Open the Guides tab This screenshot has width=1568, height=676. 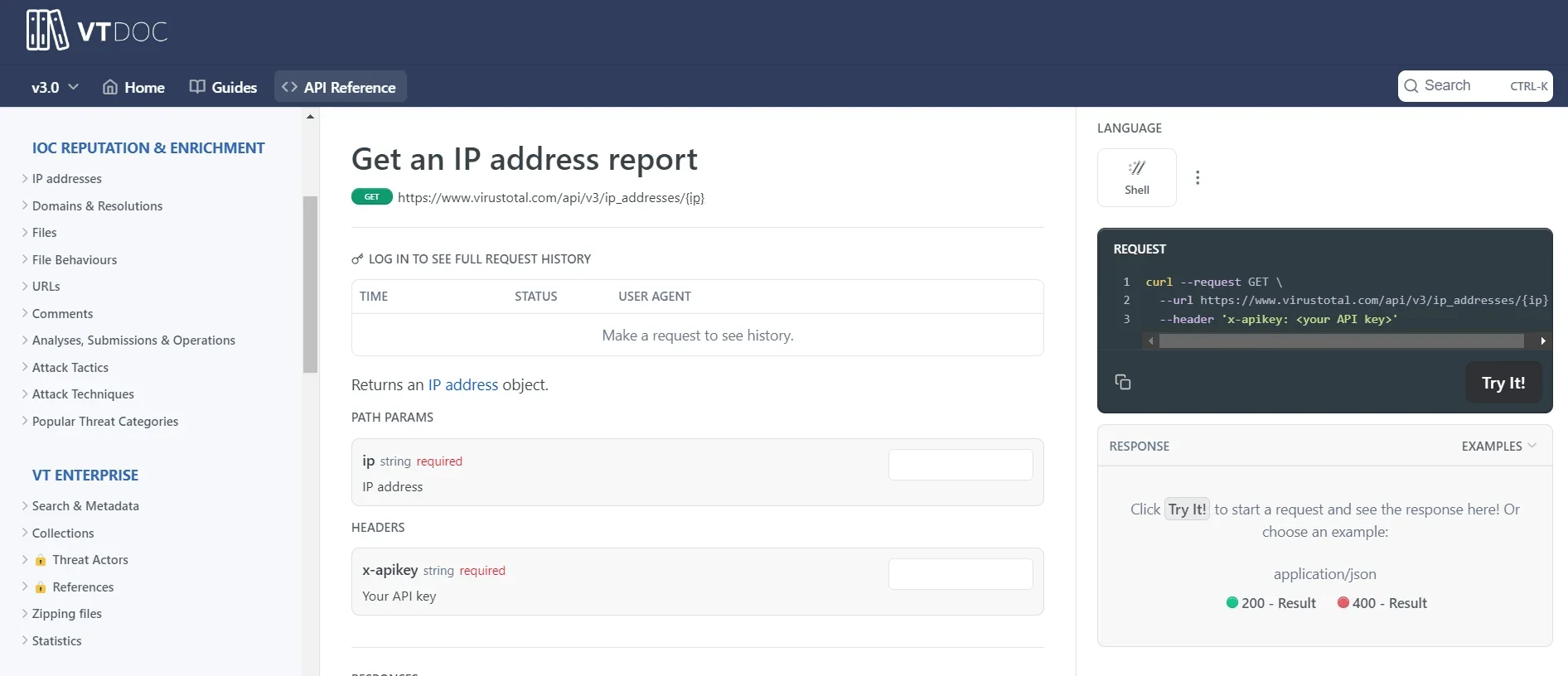(223, 87)
